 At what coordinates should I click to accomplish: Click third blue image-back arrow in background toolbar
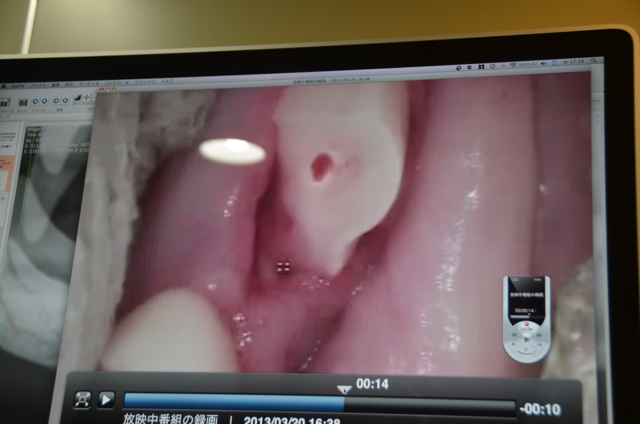click(x=56, y=100)
